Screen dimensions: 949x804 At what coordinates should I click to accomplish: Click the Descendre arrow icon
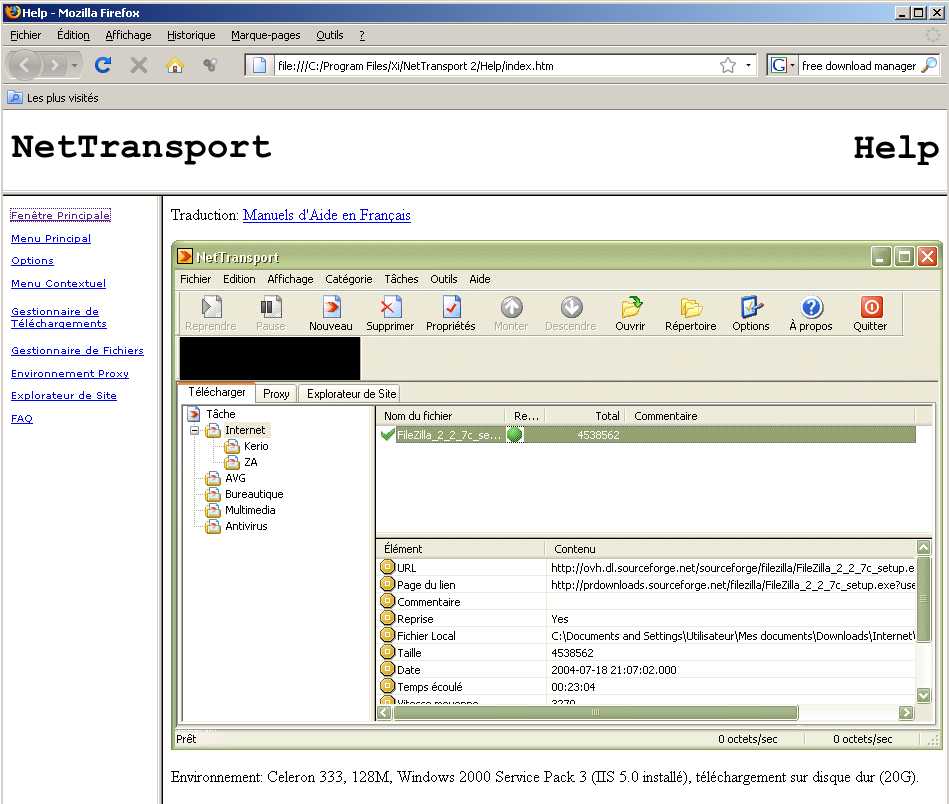(x=571, y=308)
